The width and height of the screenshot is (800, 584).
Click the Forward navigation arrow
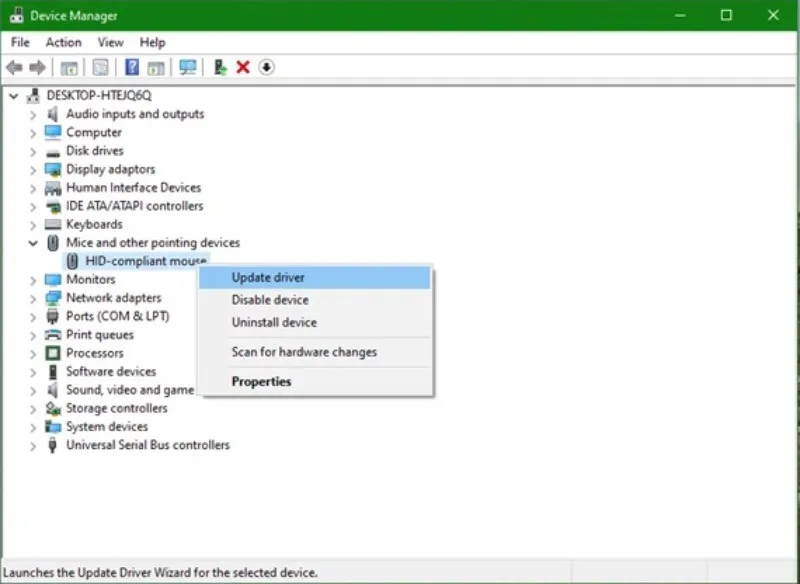(38, 67)
